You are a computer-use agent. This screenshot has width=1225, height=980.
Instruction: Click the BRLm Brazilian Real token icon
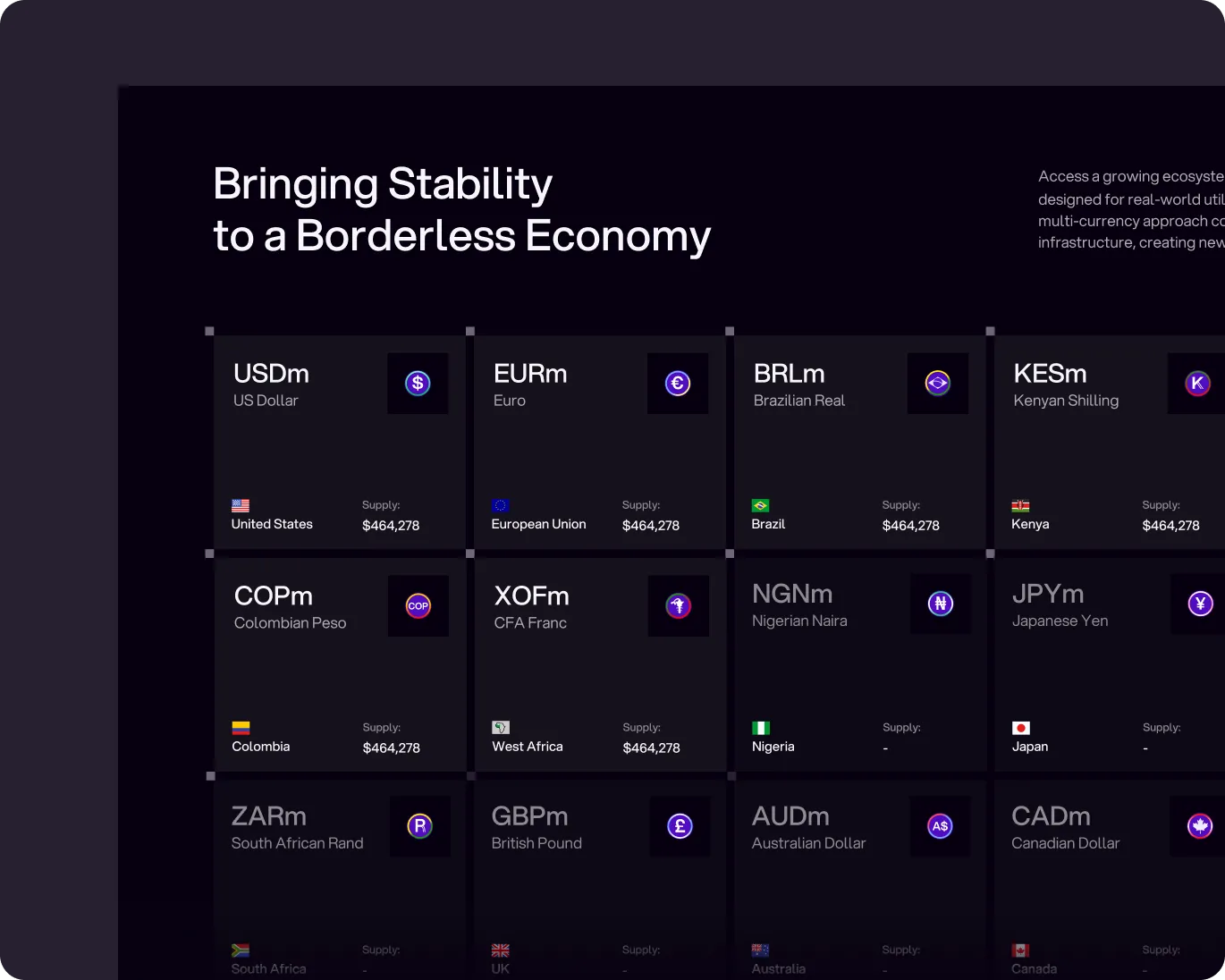click(x=937, y=383)
